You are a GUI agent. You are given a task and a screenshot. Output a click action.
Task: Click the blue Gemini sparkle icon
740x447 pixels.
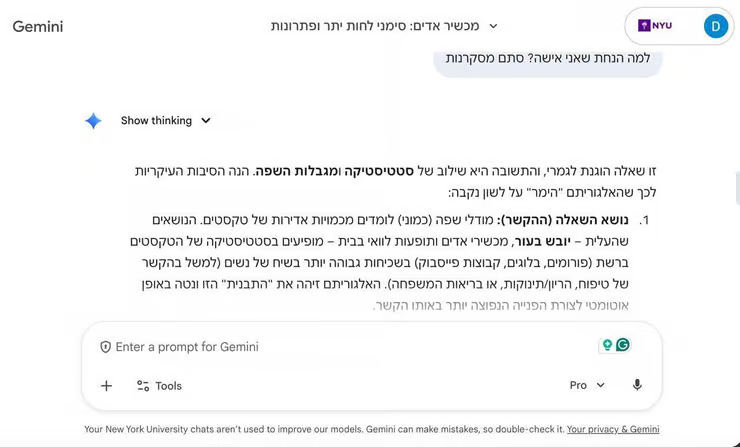click(93, 121)
